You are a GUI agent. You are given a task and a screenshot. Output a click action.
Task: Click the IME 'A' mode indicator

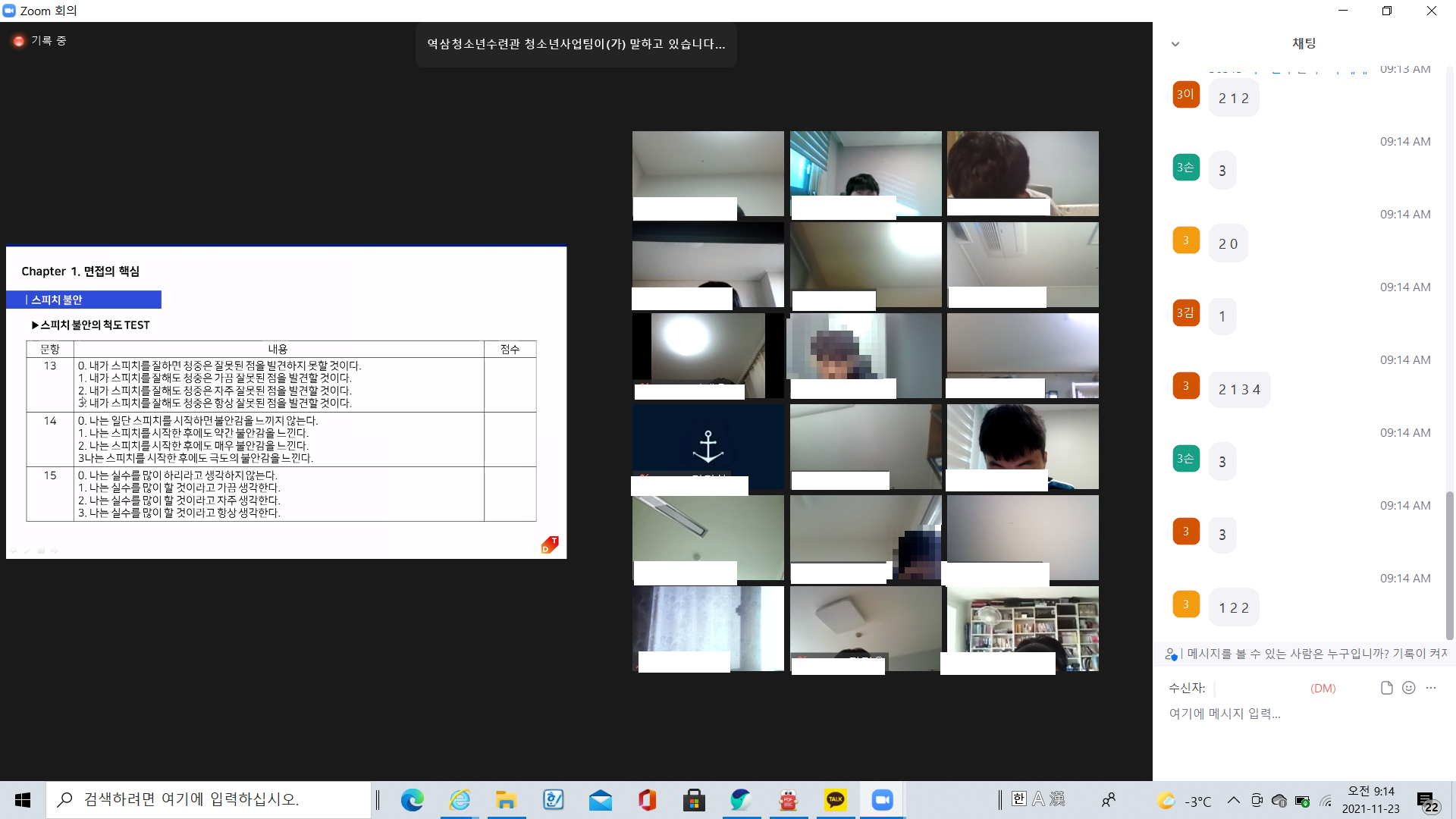pyautogui.click(x=1038, y=799)
